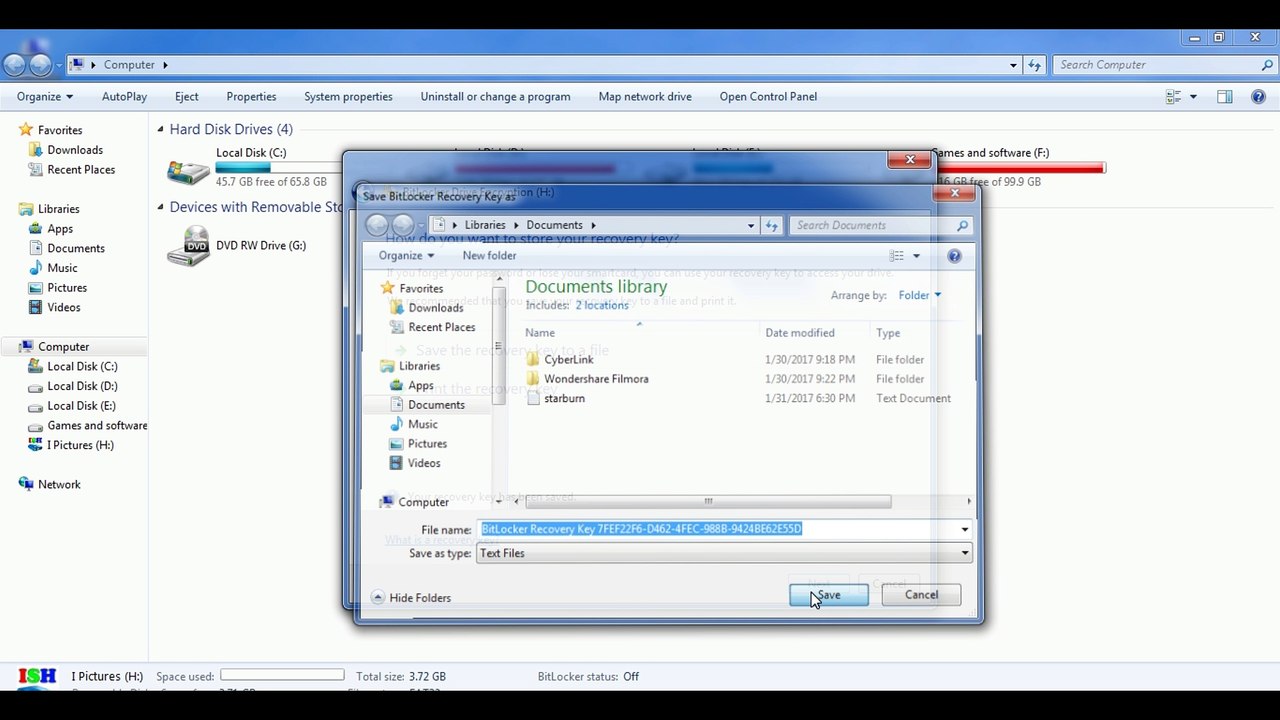1280x720 pixels.
Task: Collapse Devices with Removable Storage group
Action: pos(160,207)
